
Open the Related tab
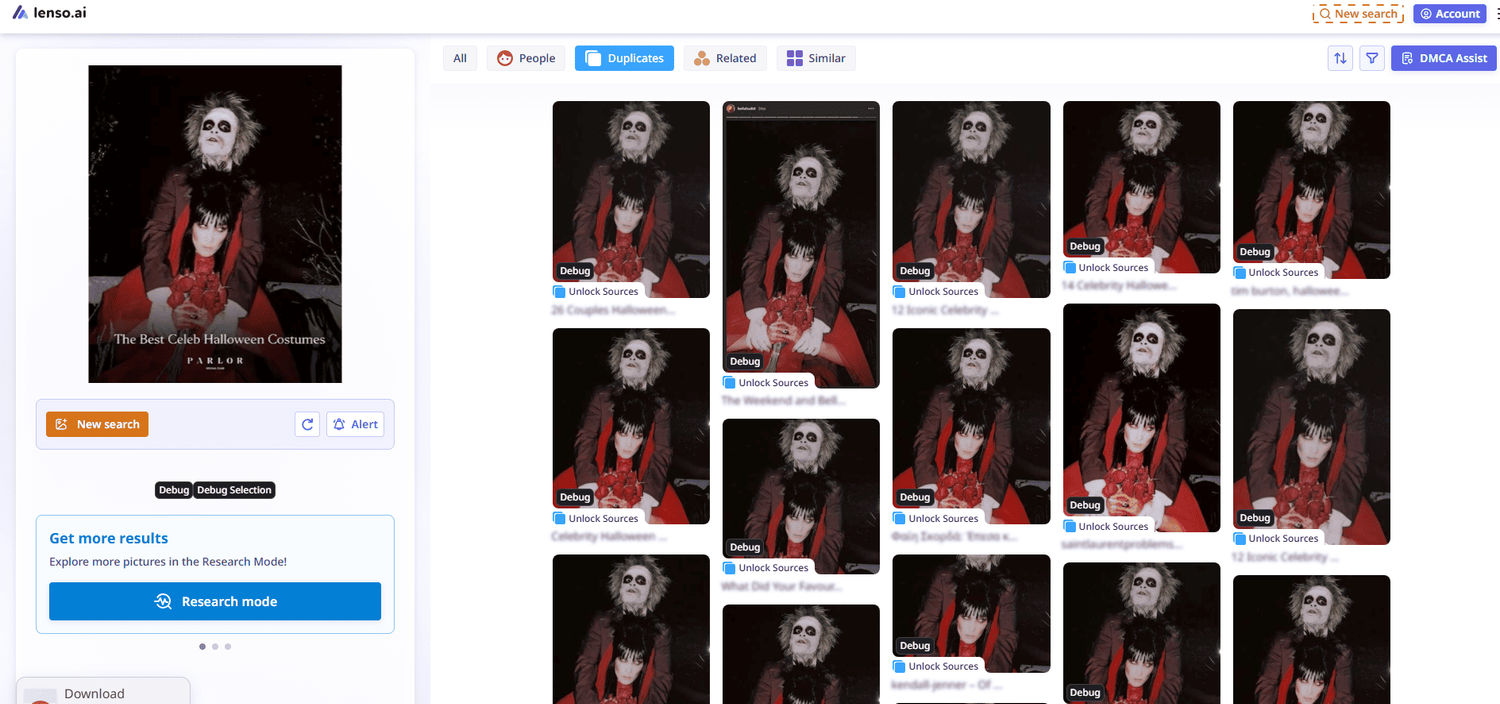[x=725, y=58]
